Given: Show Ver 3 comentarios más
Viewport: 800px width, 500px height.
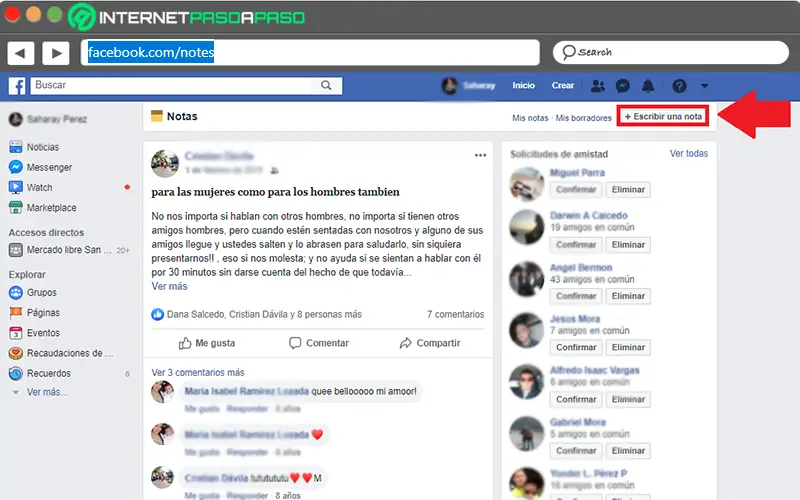Looking at the screenshot, I should pos(197,372).
